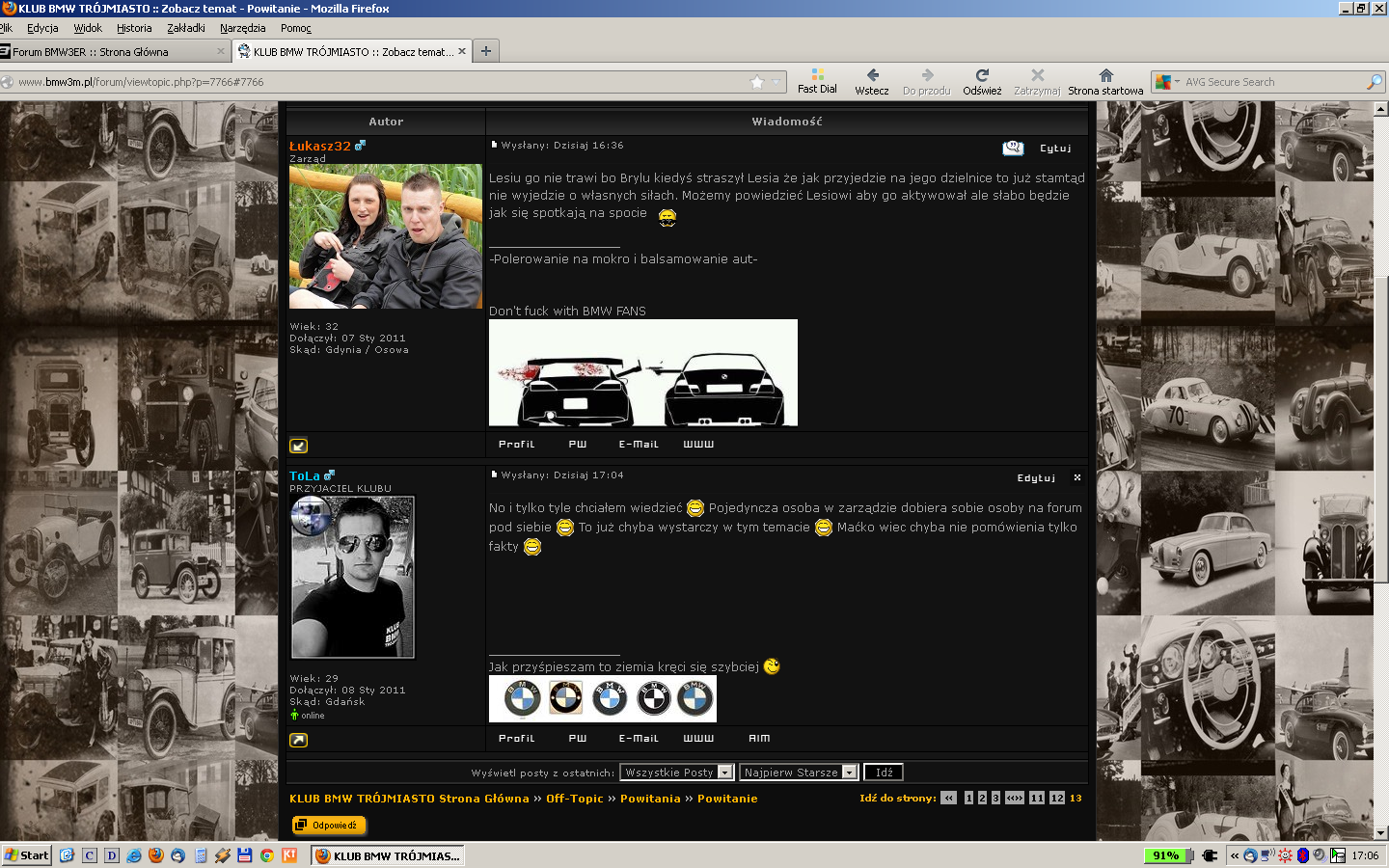This screenshot has height=868, width=1389.
Task: Click the Fast Dial toolbar icon
Action: coord(817,81)
